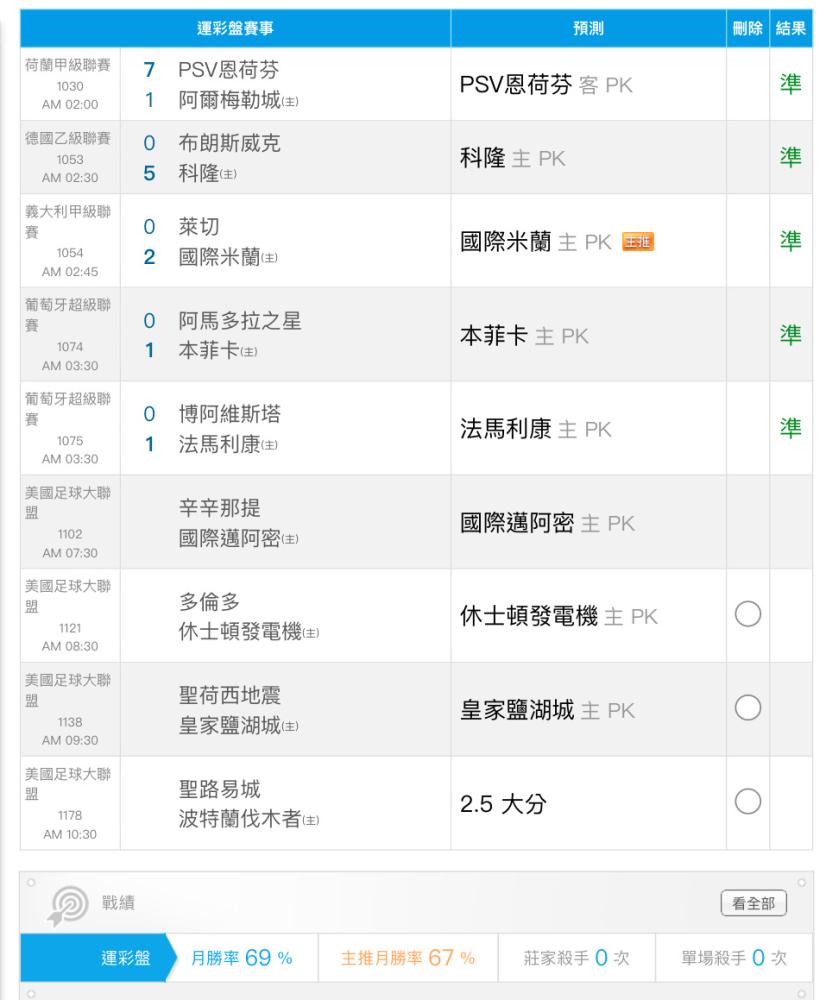Image resolution: width=826 pixels, height=1000 pixels.
Task: Click the 刪除 column header
Action: 748,29
